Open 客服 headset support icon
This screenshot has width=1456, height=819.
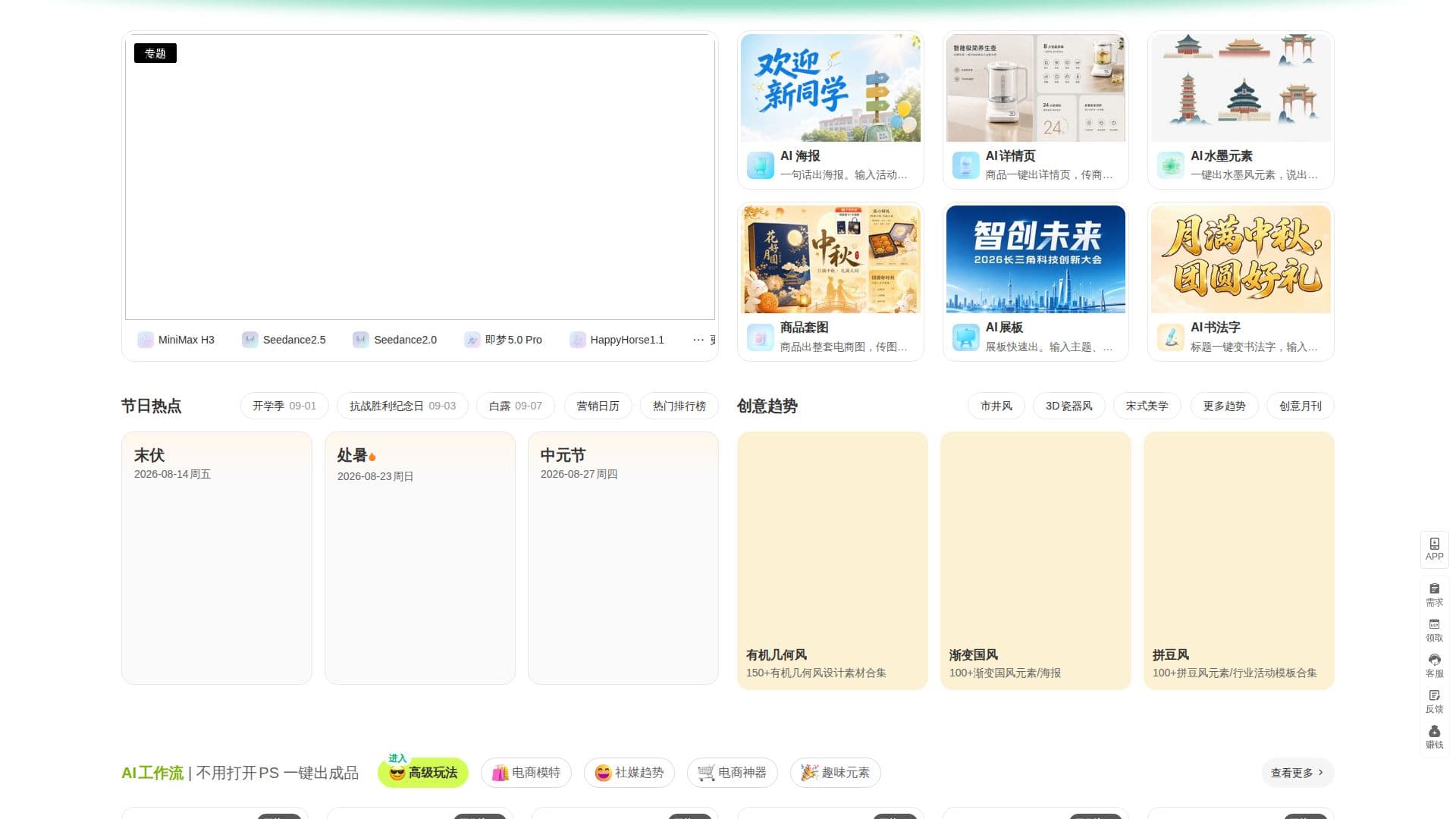pyautogui.click(x=1434, y=660)
